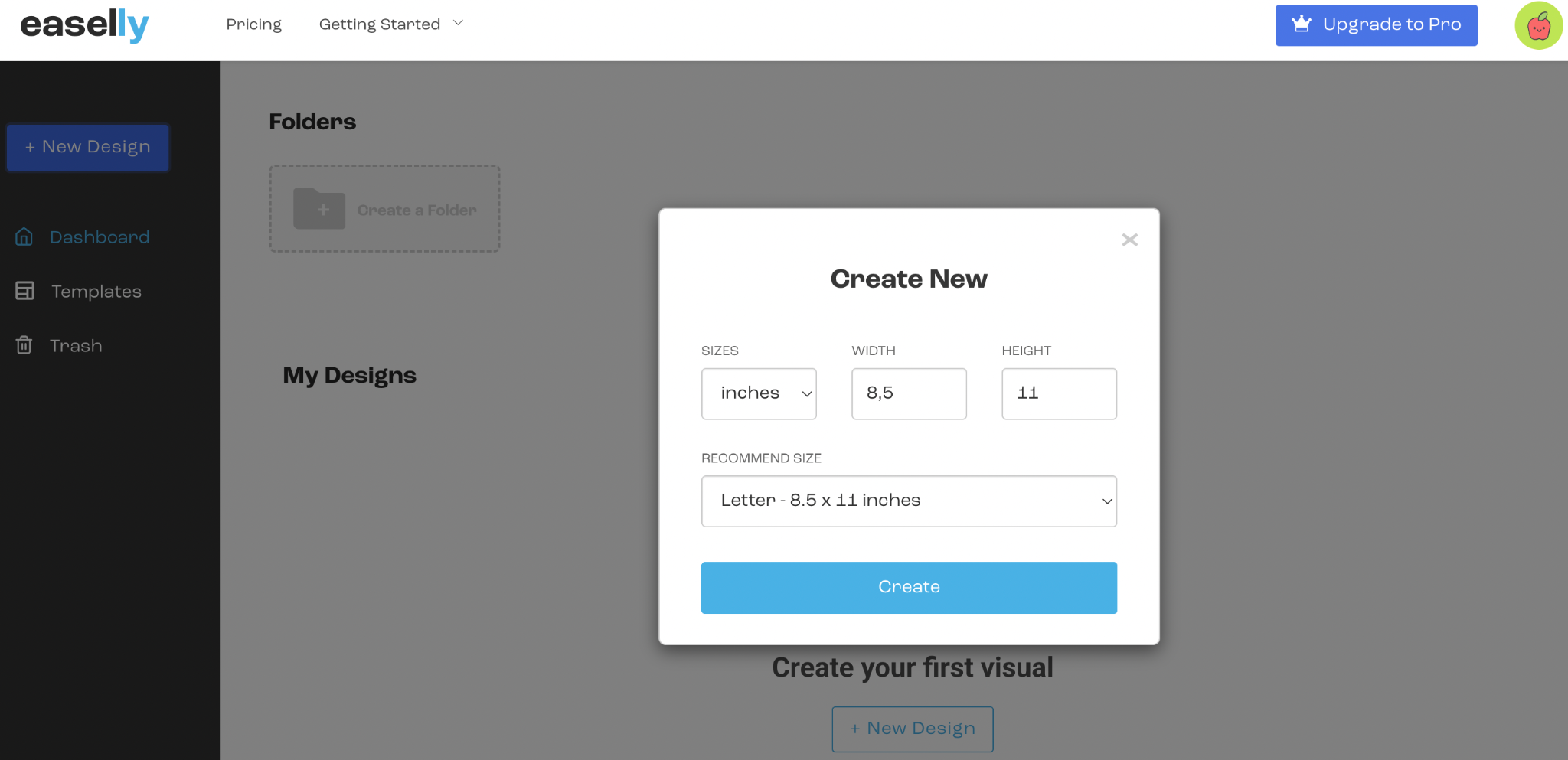Go to Templates in sidebar
1568x760 pixels.
point(96,292)
